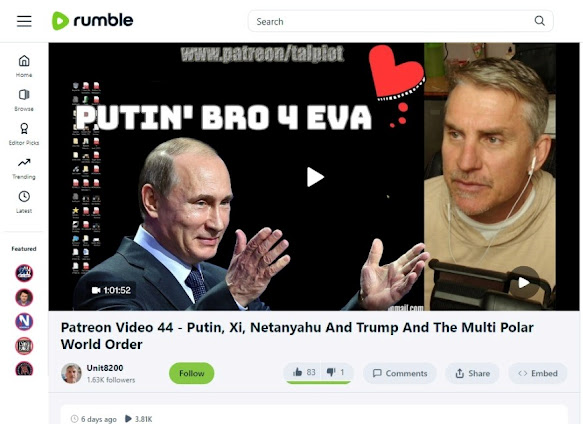Follow the Unit8200 channel
This screenshot has height=424, width=583.
(x=191, y=373)
